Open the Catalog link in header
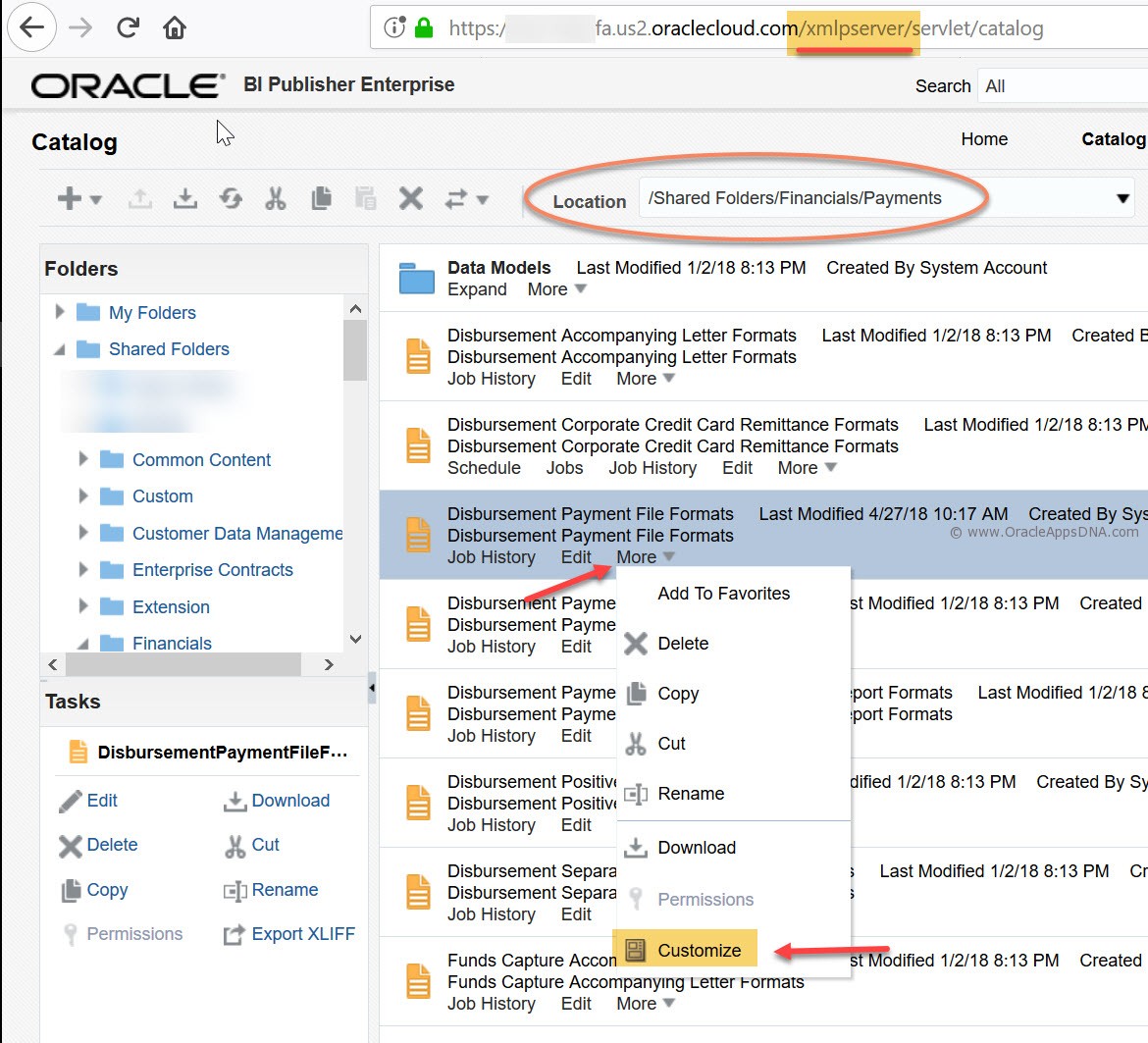This screenshot has width=1148, height=1043. (x=1114, y=139)
